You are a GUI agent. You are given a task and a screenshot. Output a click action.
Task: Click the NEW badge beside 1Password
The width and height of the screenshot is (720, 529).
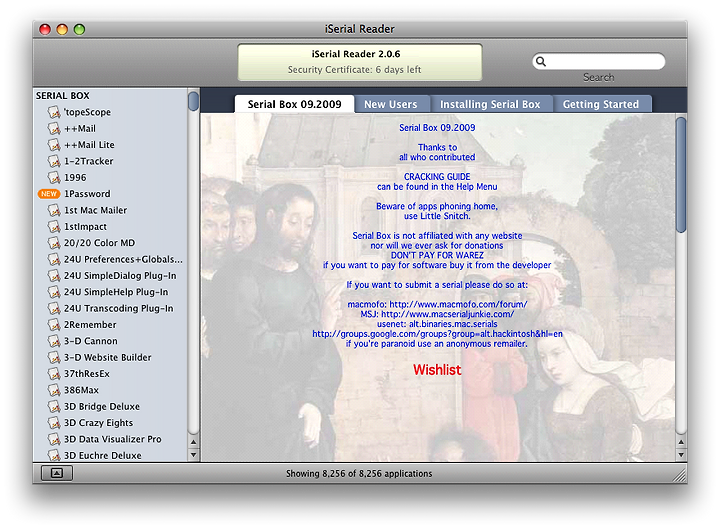pyautogui.click(x=49, y=194)
